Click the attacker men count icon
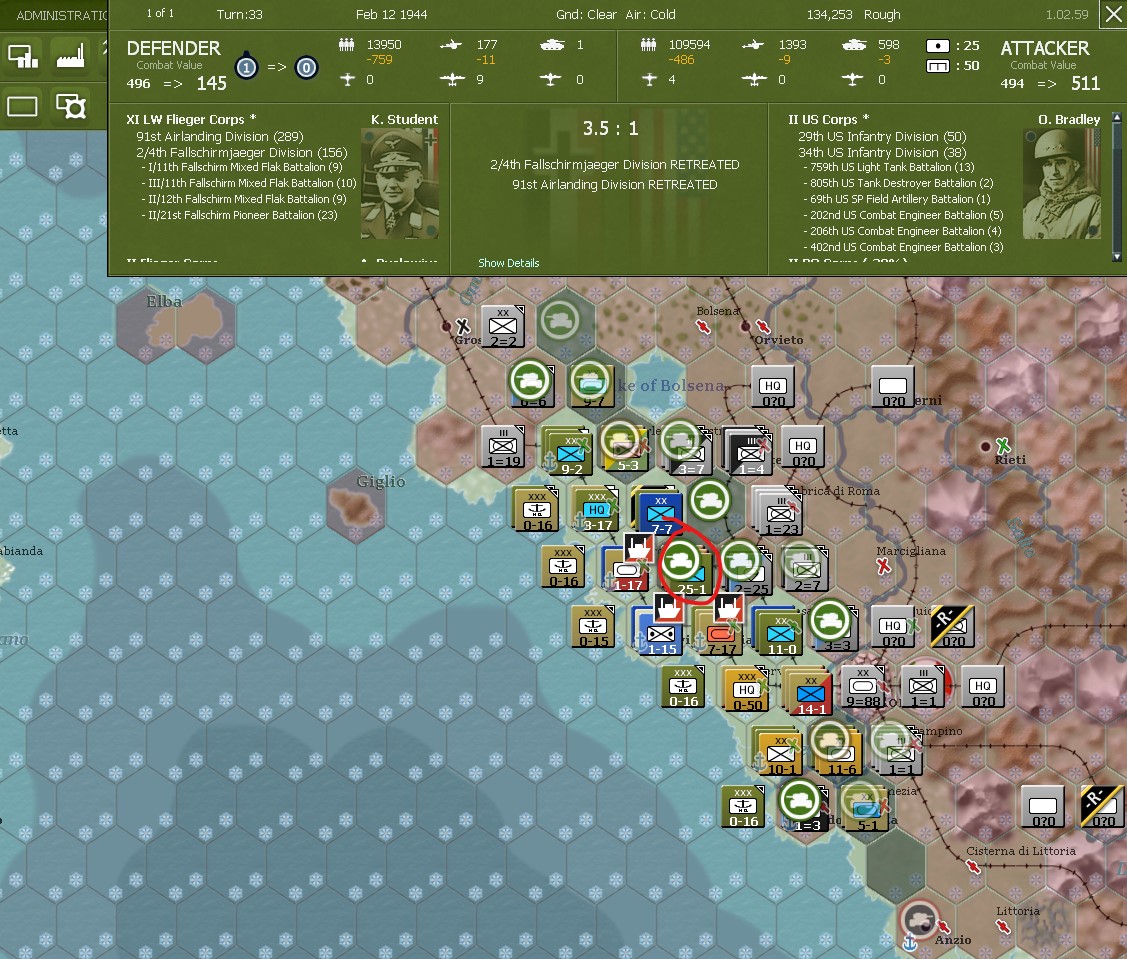Screen dimensions: 1127x959 point(648,45)
